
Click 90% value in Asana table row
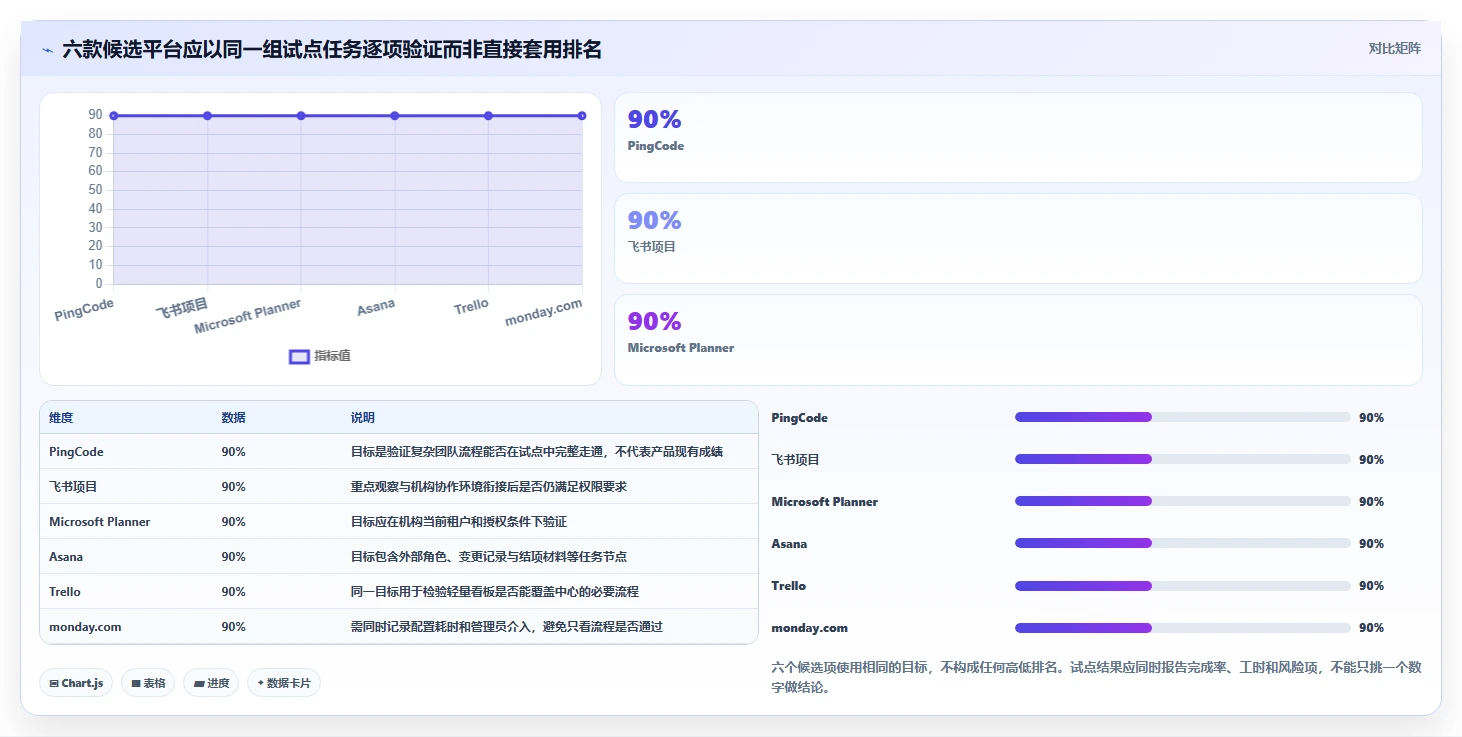(233, 557)
